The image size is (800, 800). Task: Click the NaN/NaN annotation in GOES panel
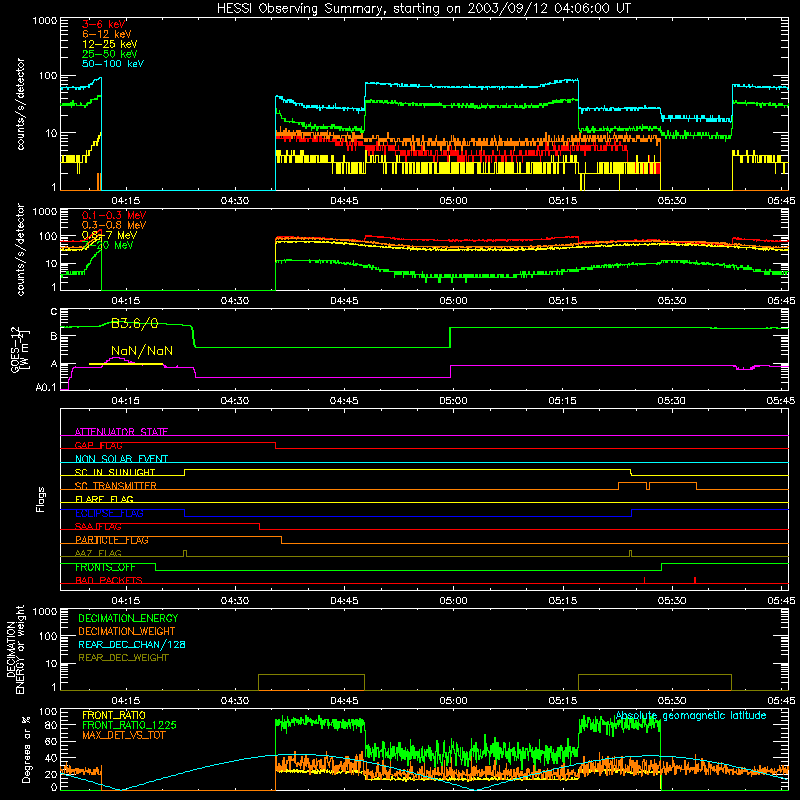142,351
